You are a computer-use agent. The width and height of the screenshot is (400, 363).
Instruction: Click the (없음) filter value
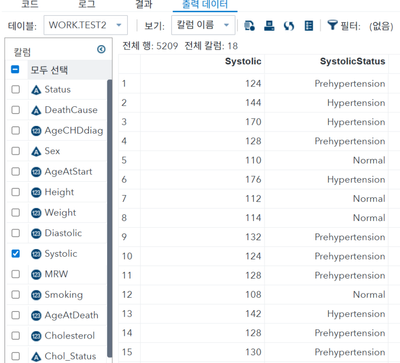[381, 26]
